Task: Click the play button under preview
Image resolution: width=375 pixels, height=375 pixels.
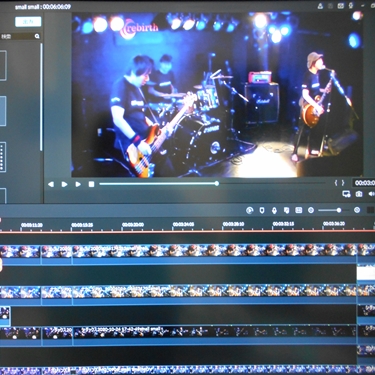Action: pos(64,184)
